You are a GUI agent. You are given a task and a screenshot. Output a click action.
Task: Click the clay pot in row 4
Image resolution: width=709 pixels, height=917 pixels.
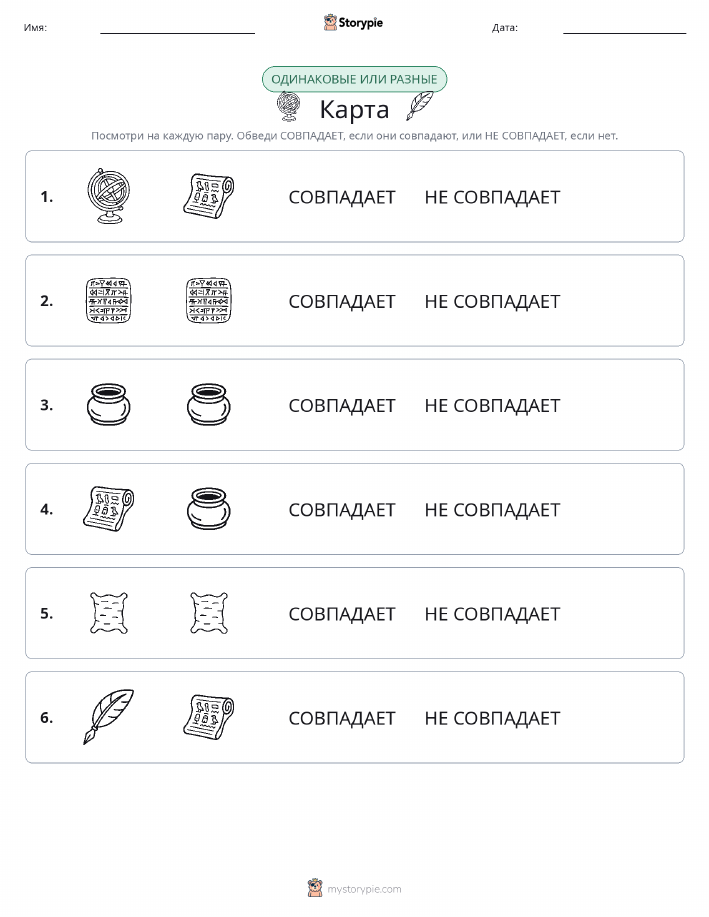tap(208, 509)
